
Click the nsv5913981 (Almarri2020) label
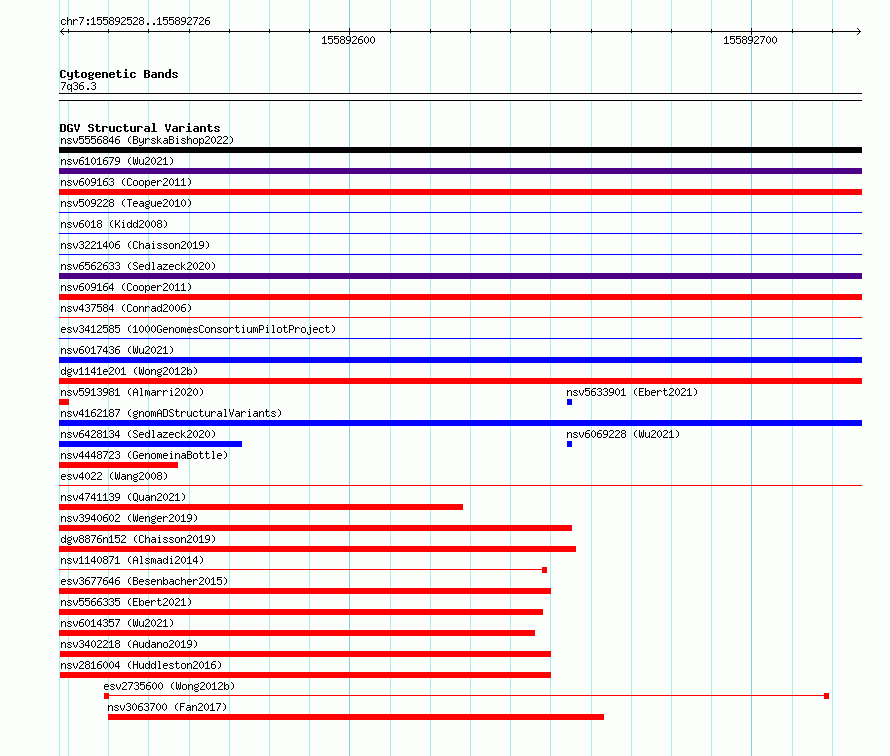pos(132,392)
